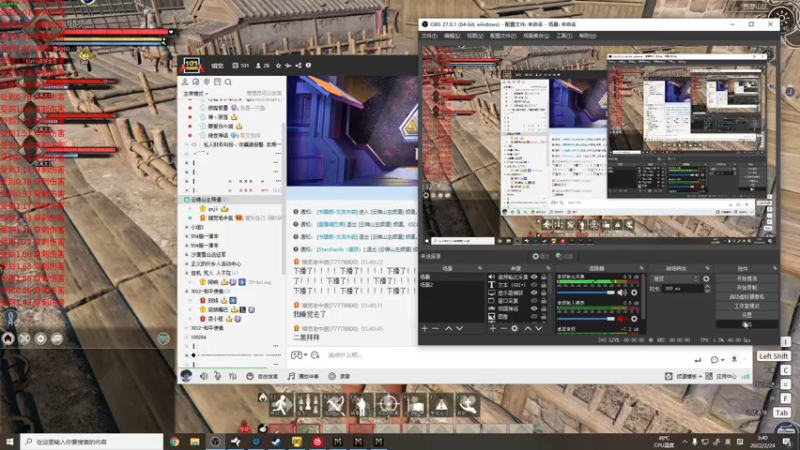Adjust the audio input capture volume slider
Screen dimensions: 800x450
click(585, 318)
